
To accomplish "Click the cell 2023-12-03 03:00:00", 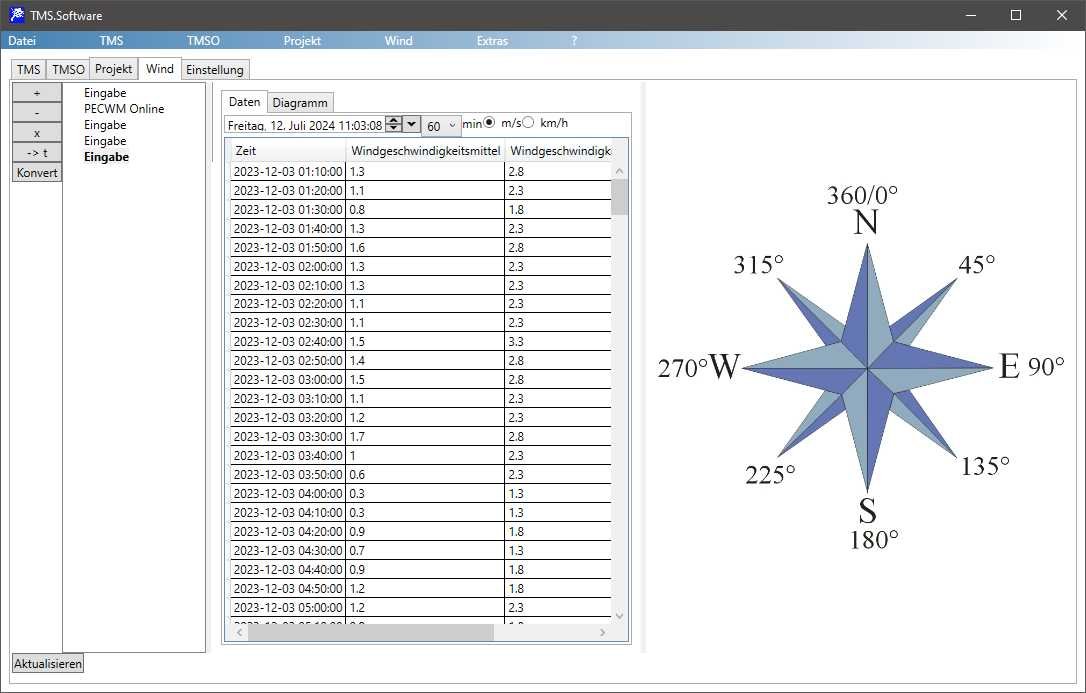I will [288, 380].
